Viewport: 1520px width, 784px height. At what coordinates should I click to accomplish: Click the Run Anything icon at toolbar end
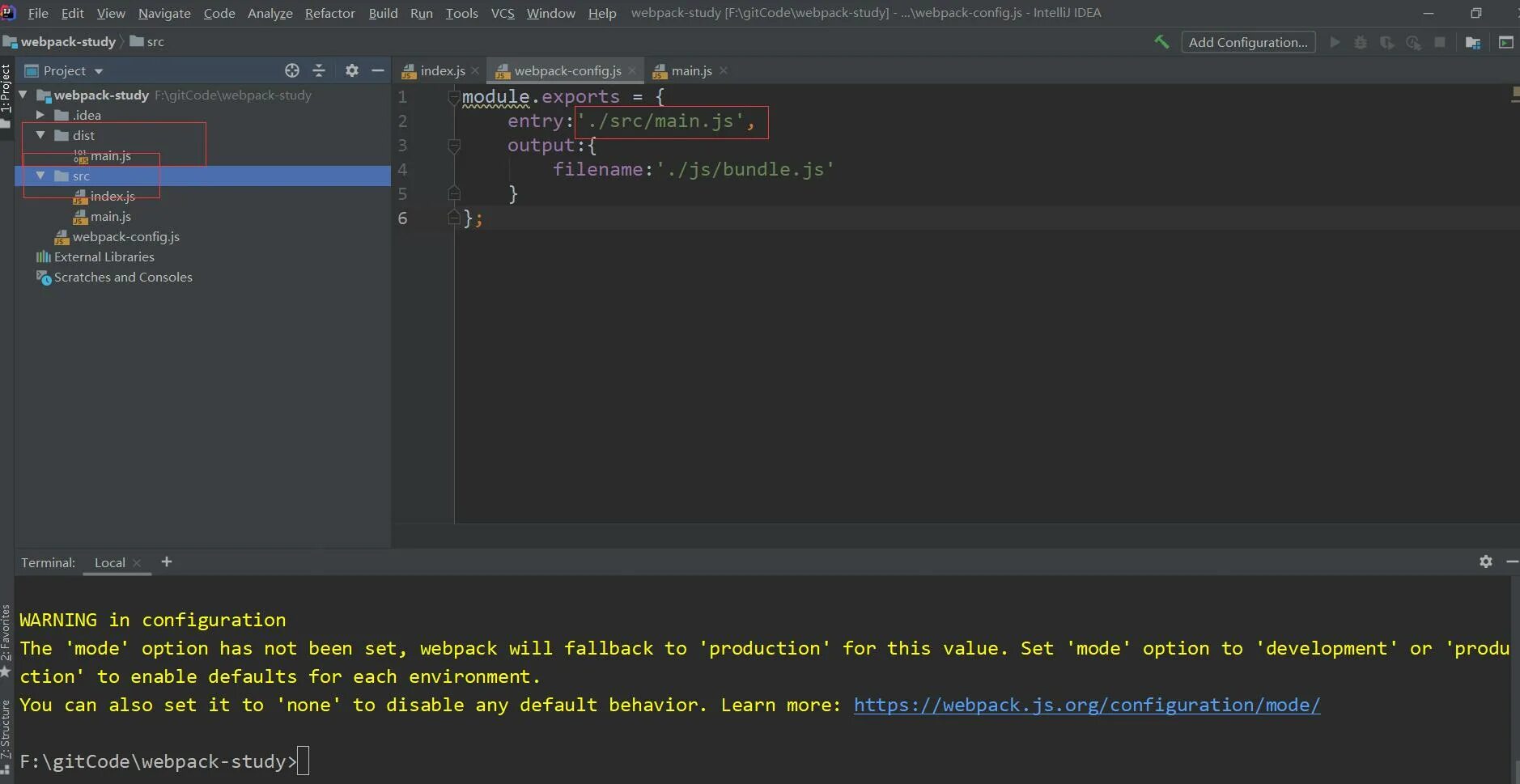(1506, 42)
